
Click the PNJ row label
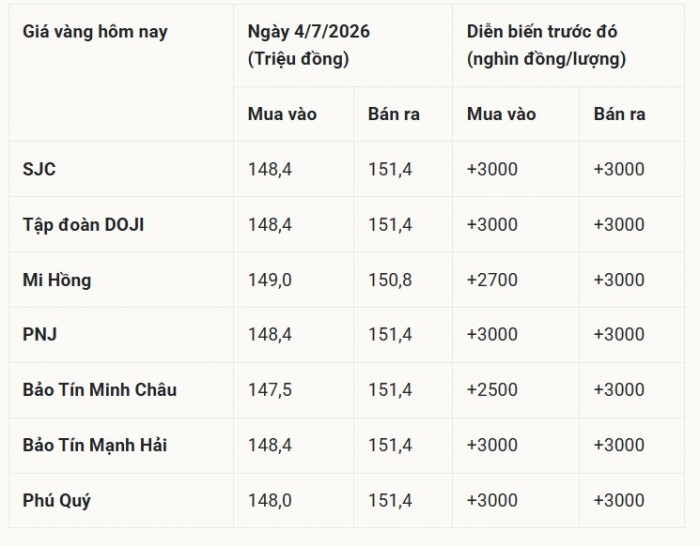[x=40, y=334]
